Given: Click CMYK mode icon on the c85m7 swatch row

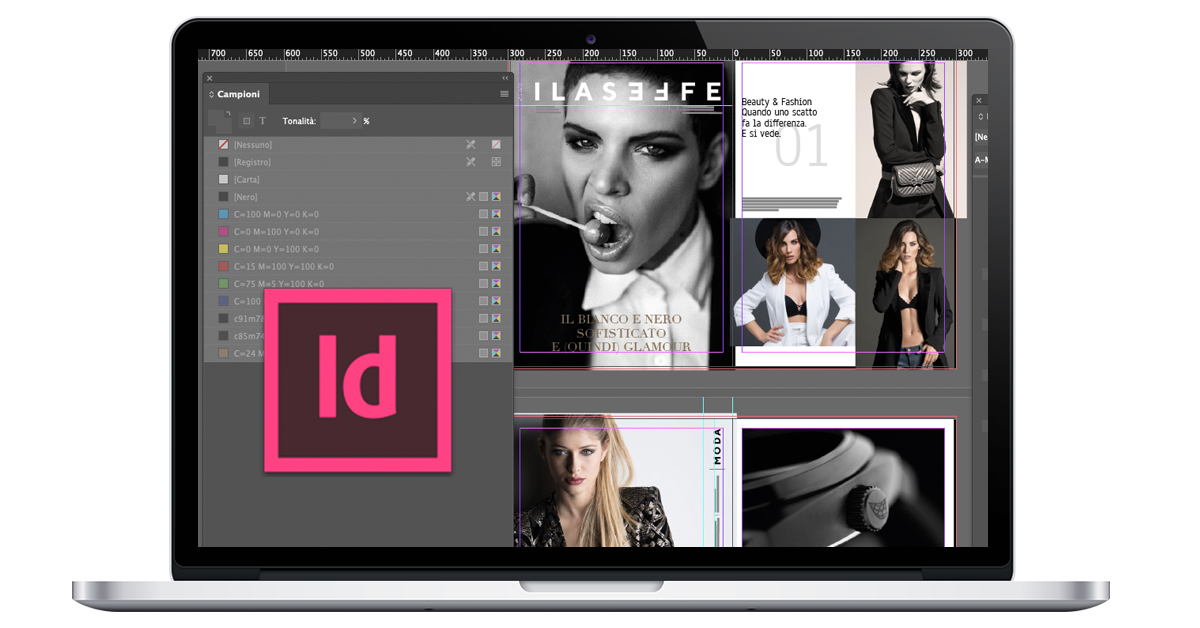Looking at the screenshot, I should pos(496,336).
